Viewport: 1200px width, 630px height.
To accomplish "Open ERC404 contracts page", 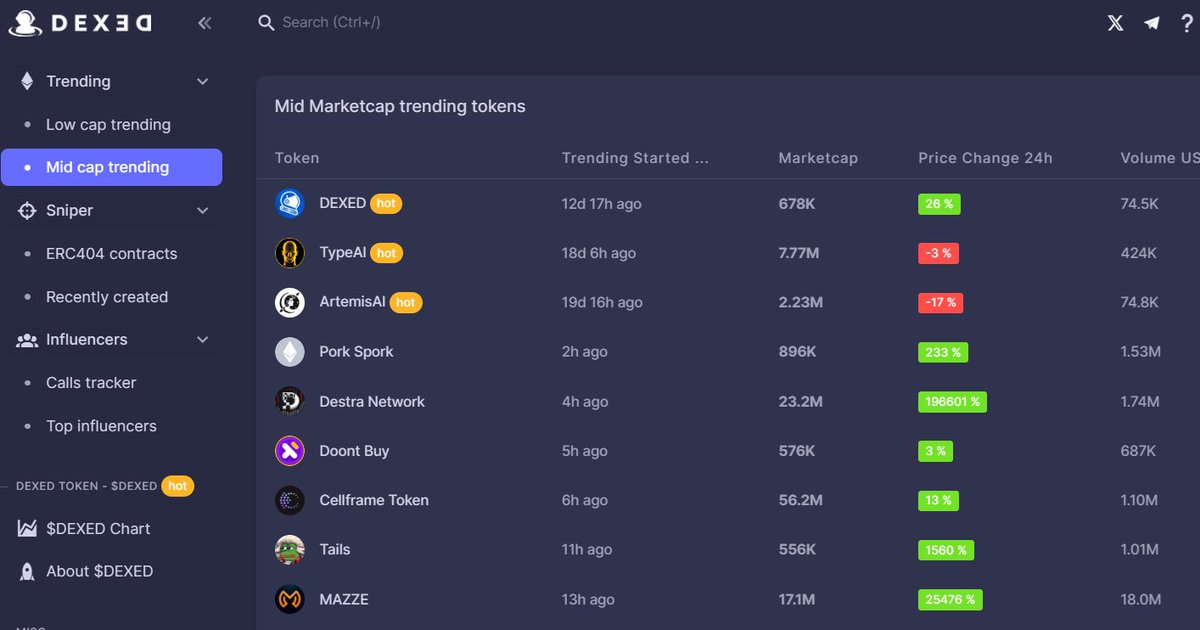I will pos(111,254).
